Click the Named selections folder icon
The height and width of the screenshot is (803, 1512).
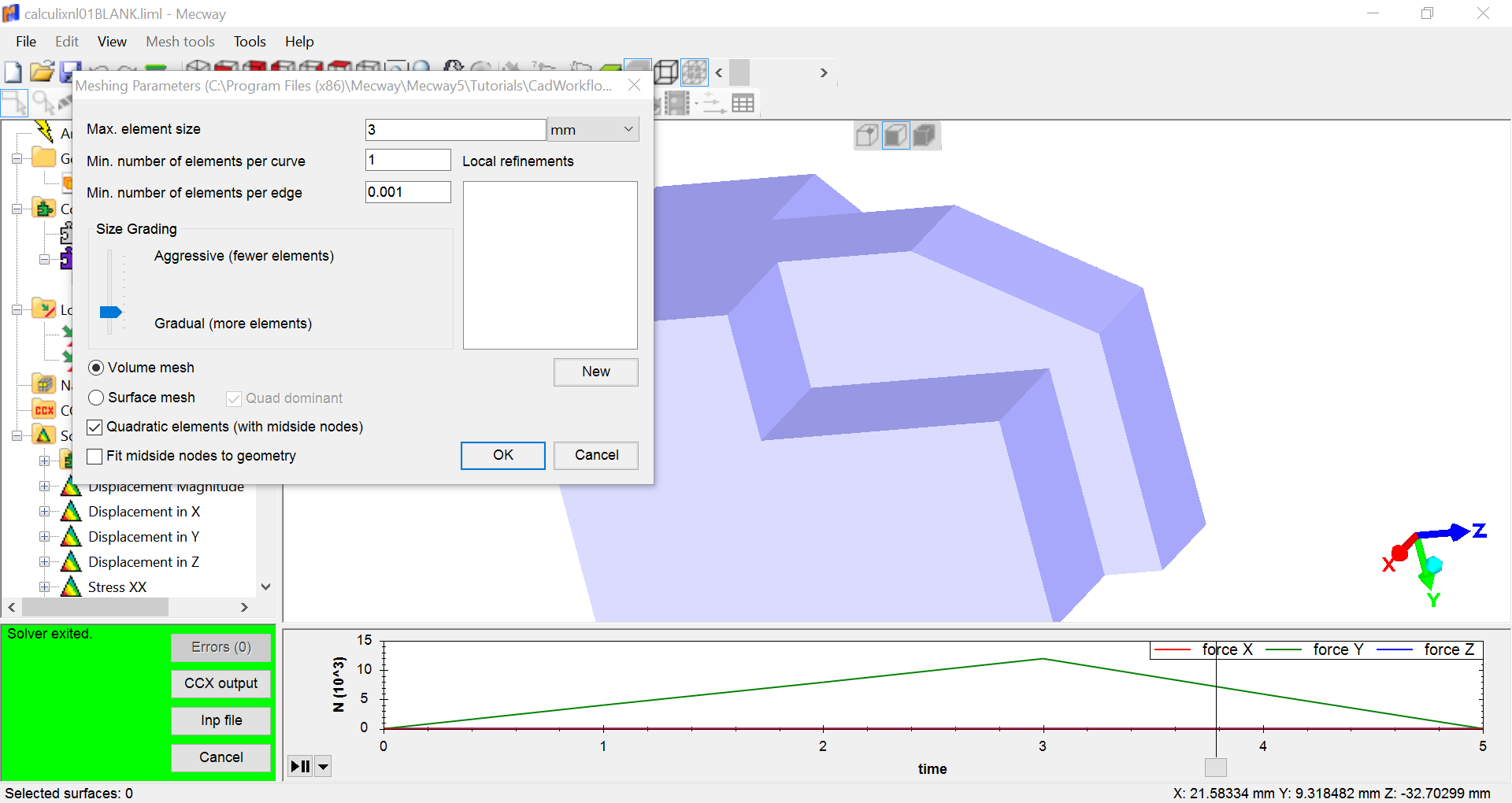[44, 384]
